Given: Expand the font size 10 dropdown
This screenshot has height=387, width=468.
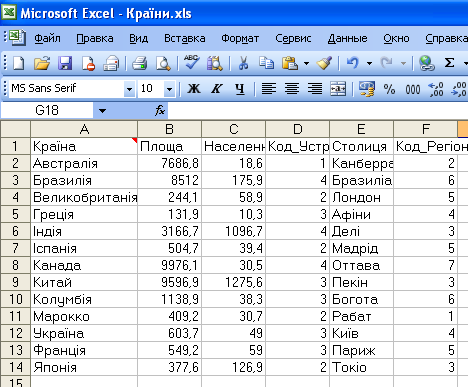Looking at the screenshot, I should click(169, 89).
